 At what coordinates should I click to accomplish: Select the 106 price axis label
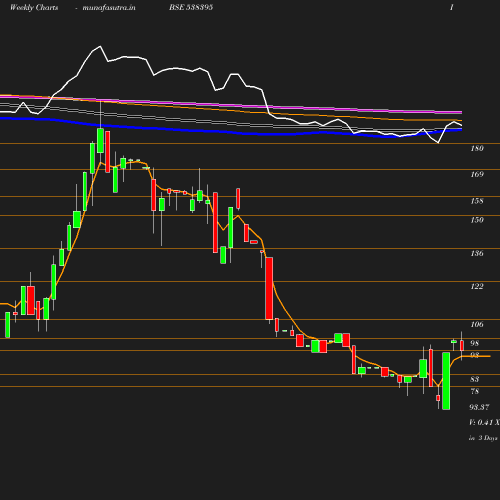tap(477, 324)
